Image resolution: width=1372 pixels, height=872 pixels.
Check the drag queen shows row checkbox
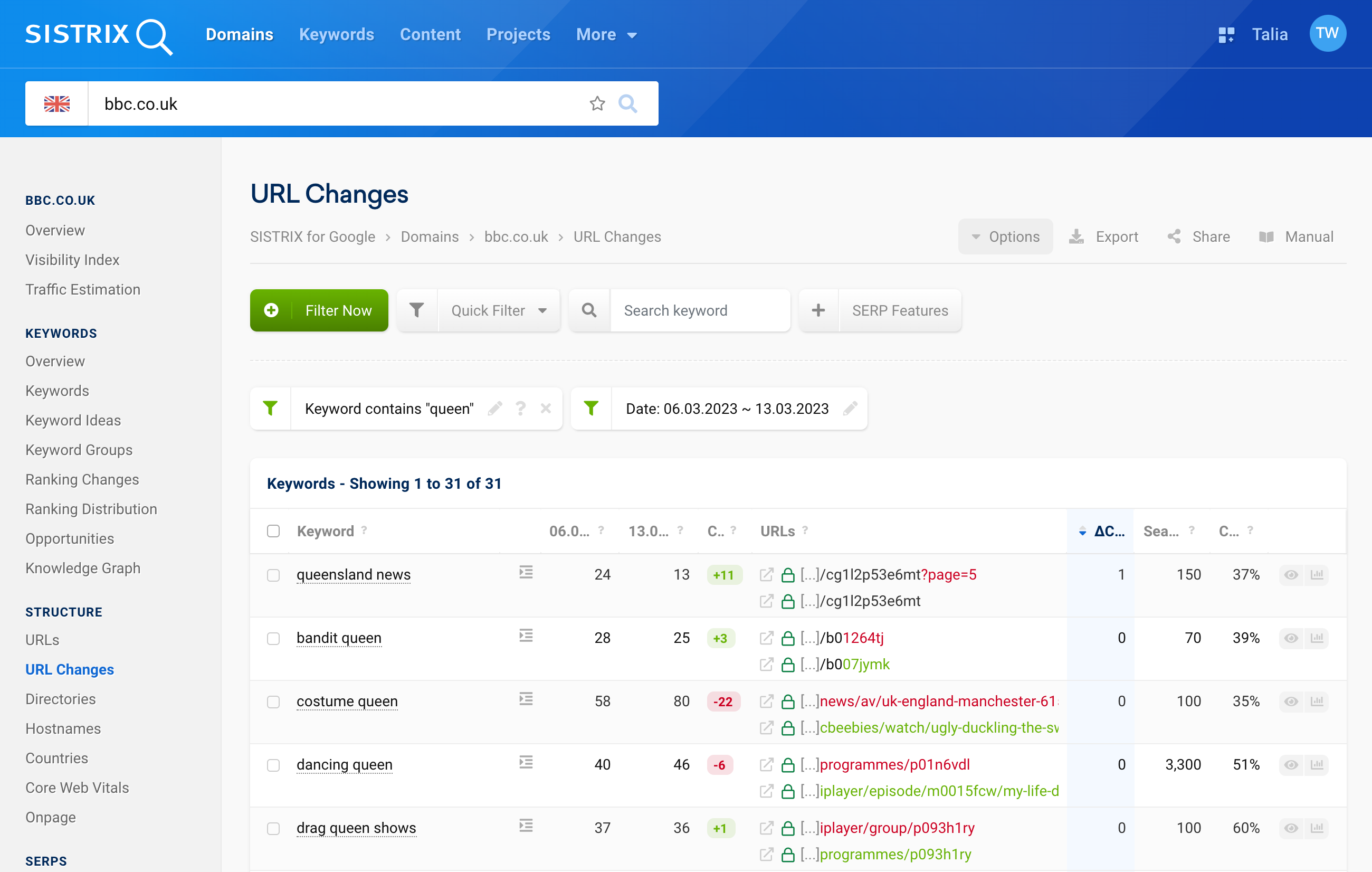(x=273, y=828)
